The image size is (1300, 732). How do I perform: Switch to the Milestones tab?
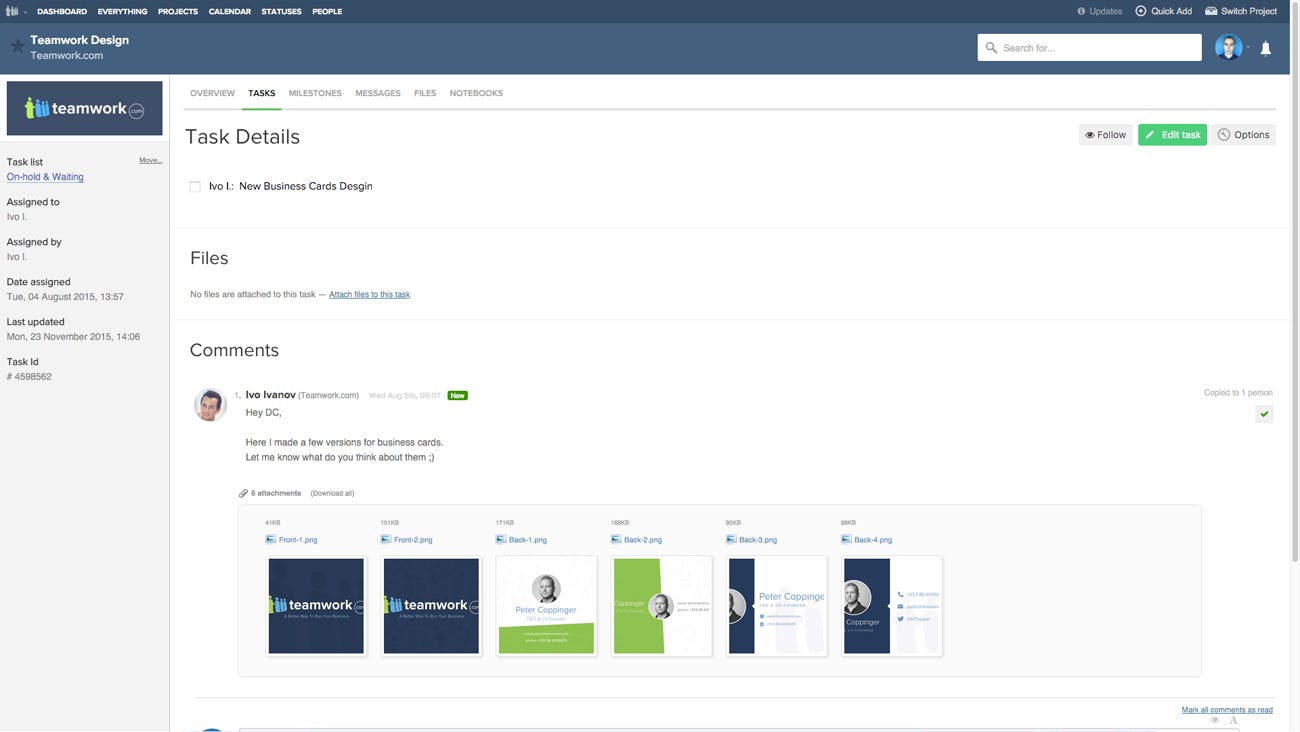click(x=315, y=93)
